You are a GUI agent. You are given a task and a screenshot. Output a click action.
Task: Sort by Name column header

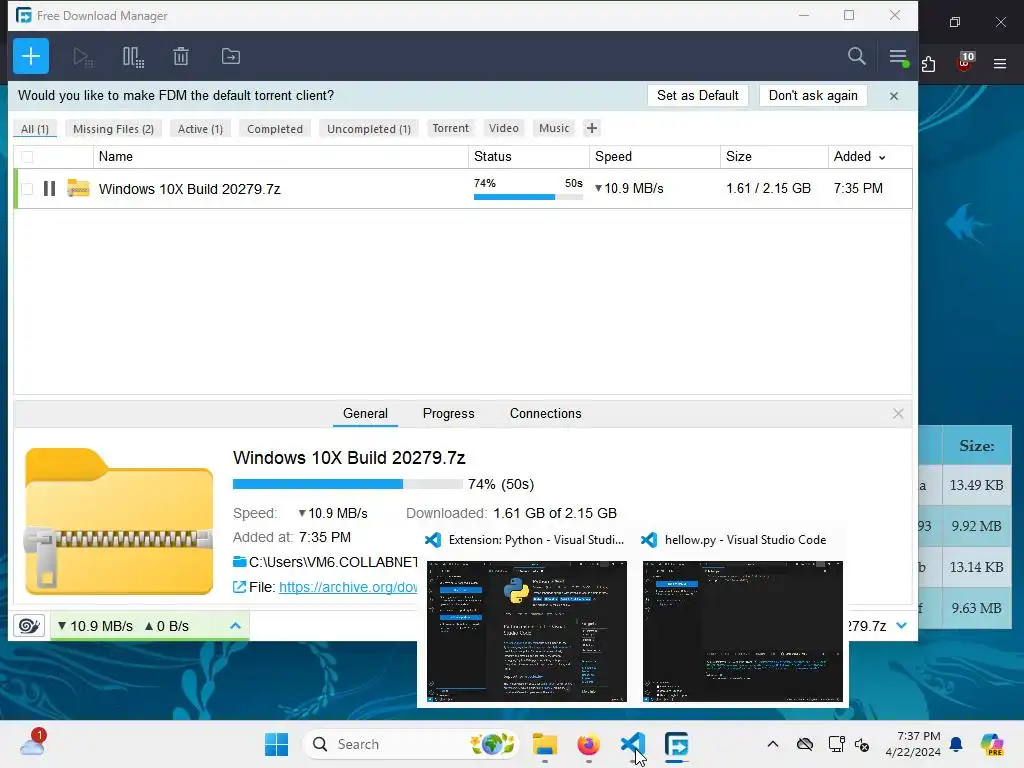coord(281,157)
